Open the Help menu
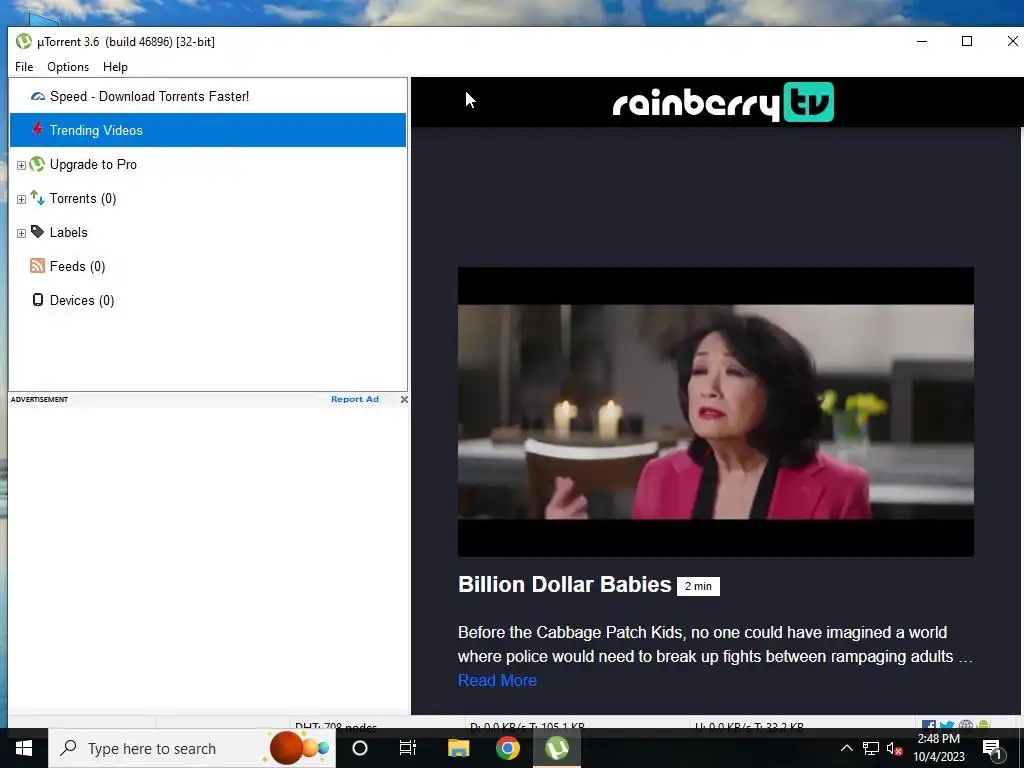The height and width of the screenshot is (768, 1024). click(115, 67)
